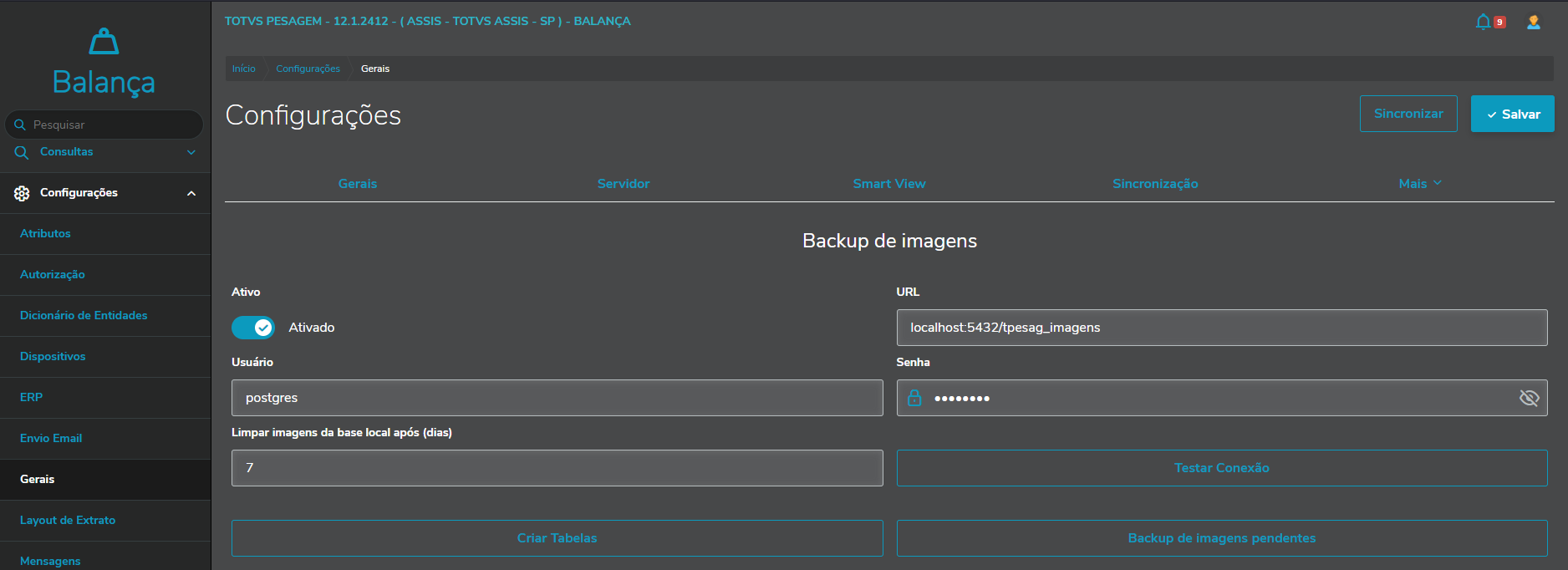
Task: Click the Balança scale logo icon
Action: [x=104, y=41]
